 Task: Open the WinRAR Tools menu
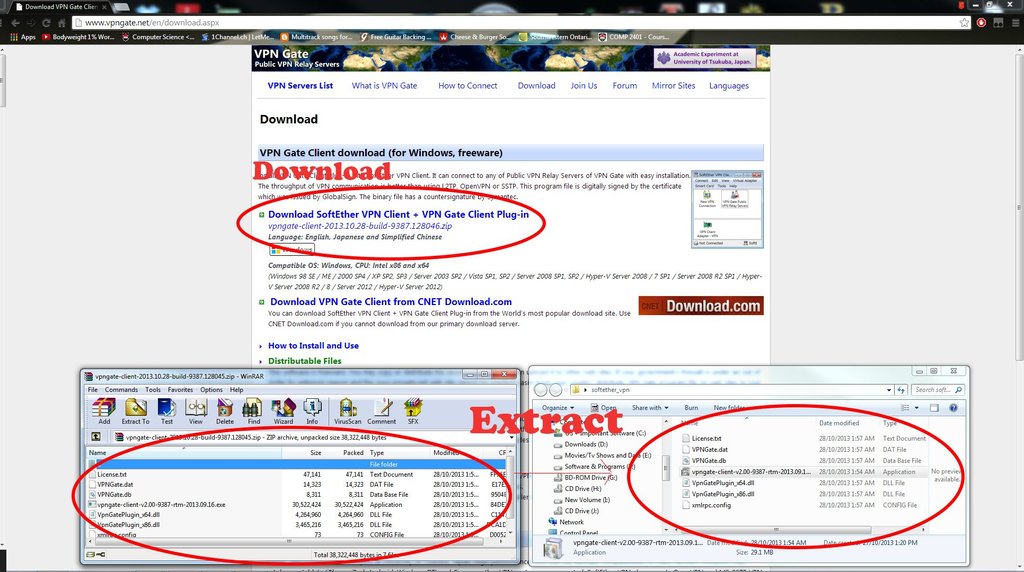[x=153, y=390]
